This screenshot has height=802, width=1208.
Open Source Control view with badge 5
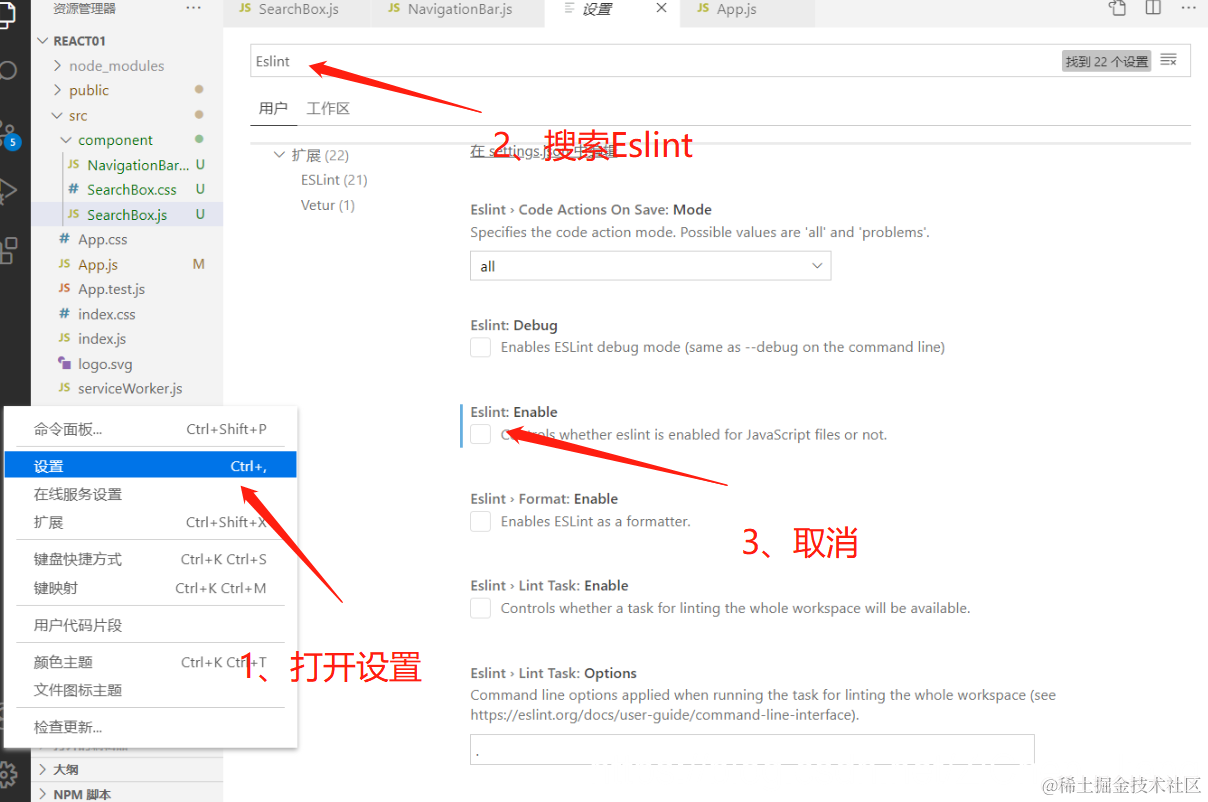click(9, 134)
